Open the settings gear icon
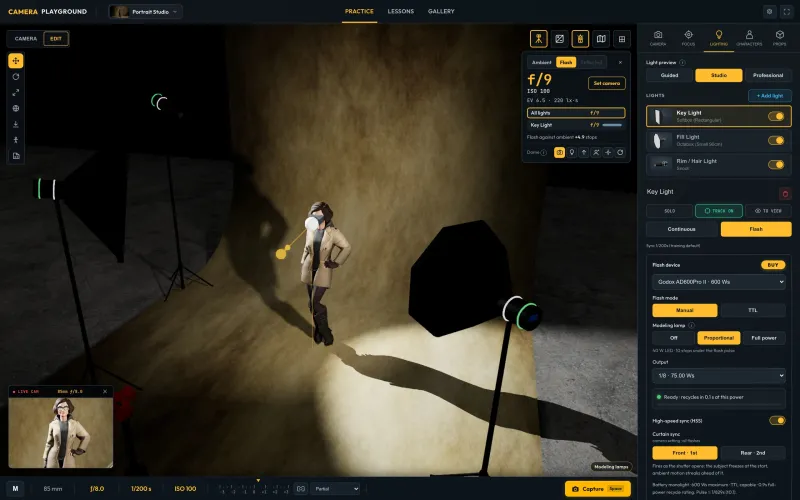Screen dimensions: 800x500 770,11
